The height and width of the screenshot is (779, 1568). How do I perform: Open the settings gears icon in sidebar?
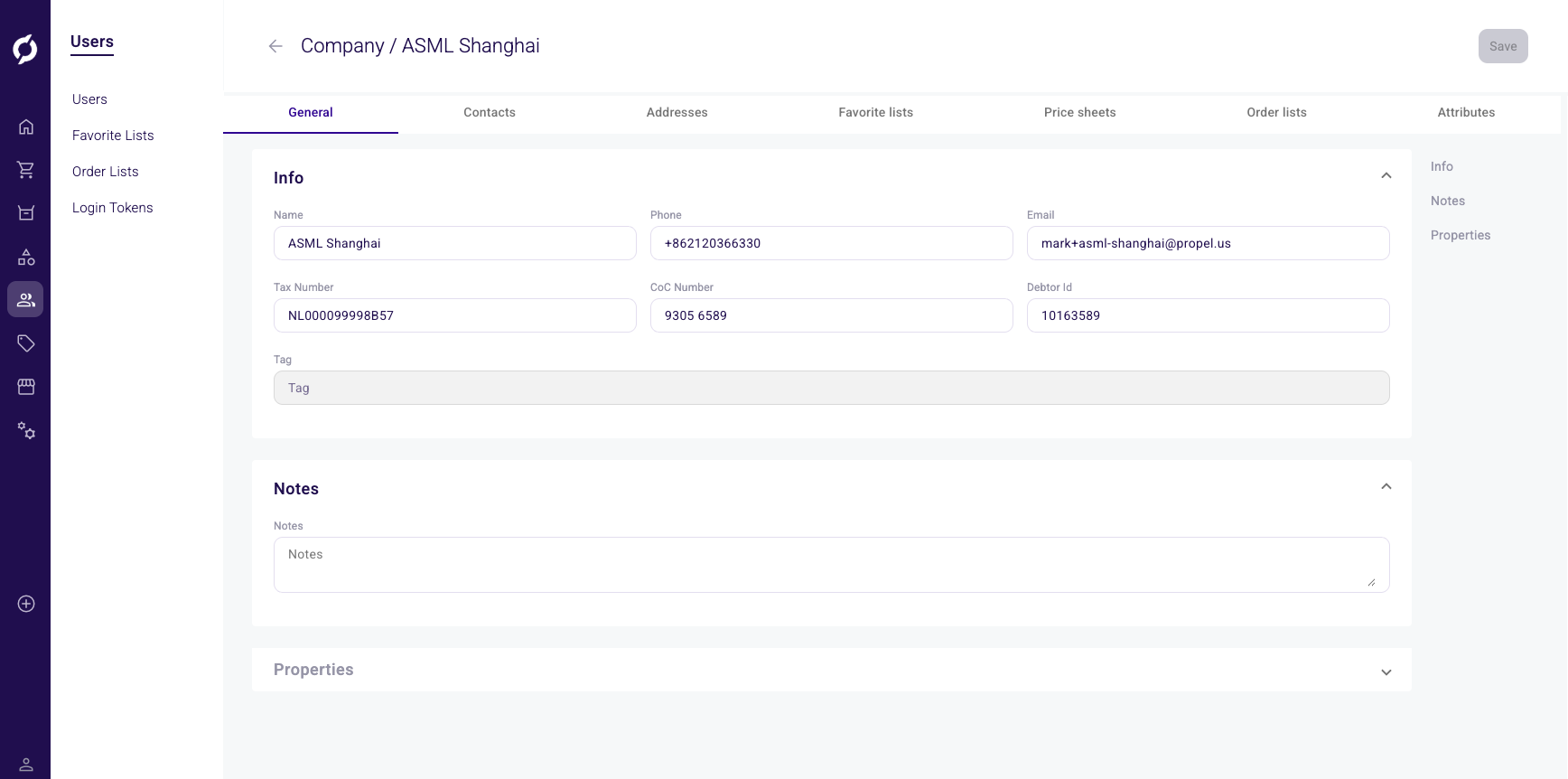[x=26, y=430]
